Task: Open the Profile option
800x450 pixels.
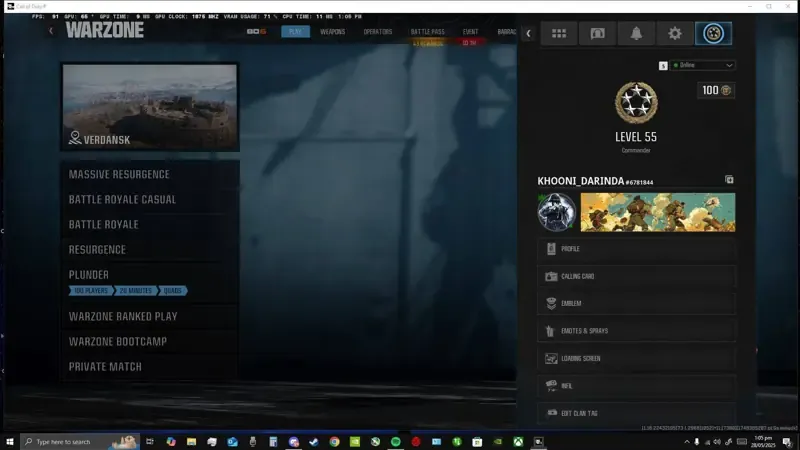Action: pos(636,249)
